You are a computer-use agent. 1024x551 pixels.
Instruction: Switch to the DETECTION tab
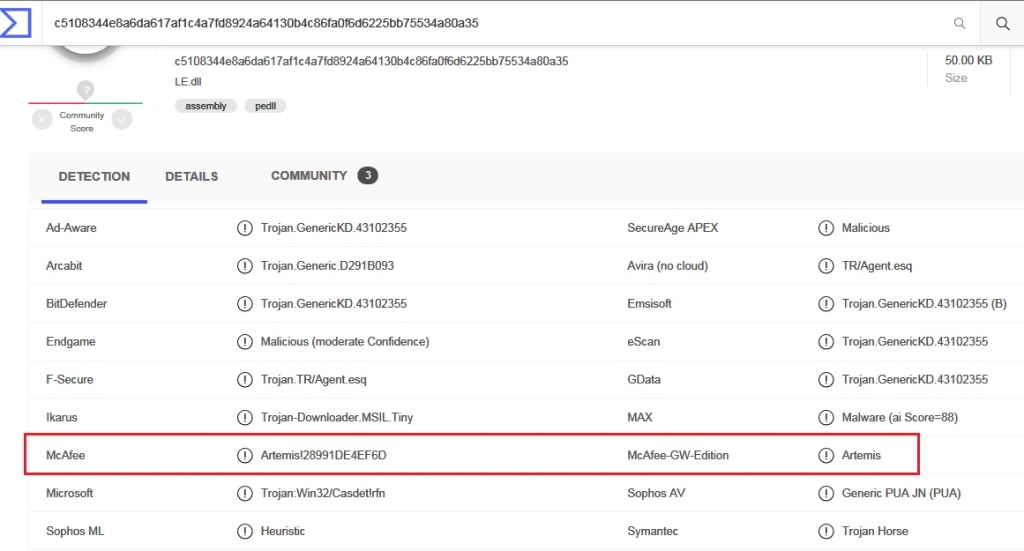coord(94,177)
